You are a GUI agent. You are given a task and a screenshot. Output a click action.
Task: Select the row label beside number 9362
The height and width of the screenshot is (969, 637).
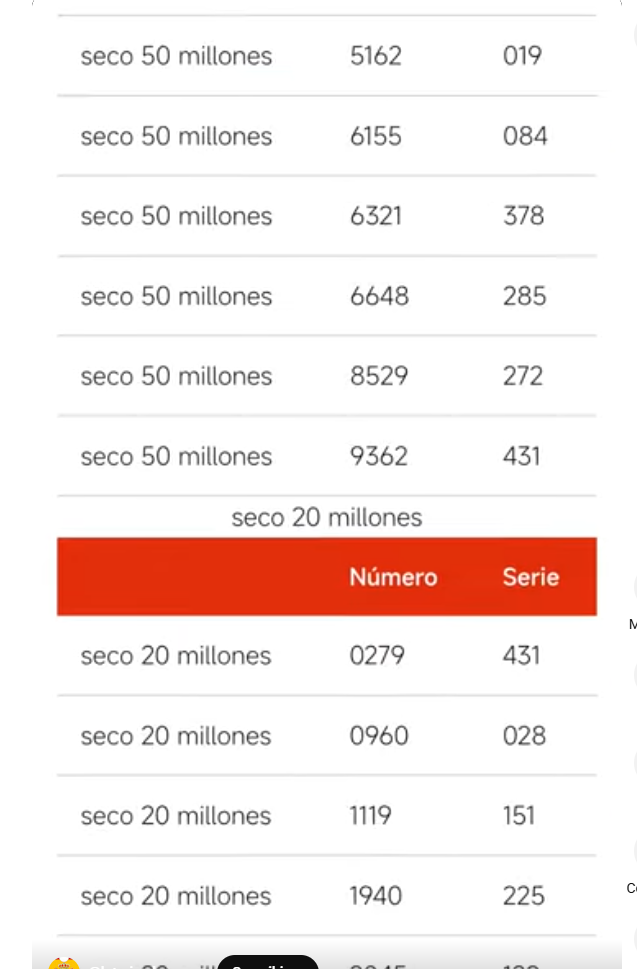[176, 457]
